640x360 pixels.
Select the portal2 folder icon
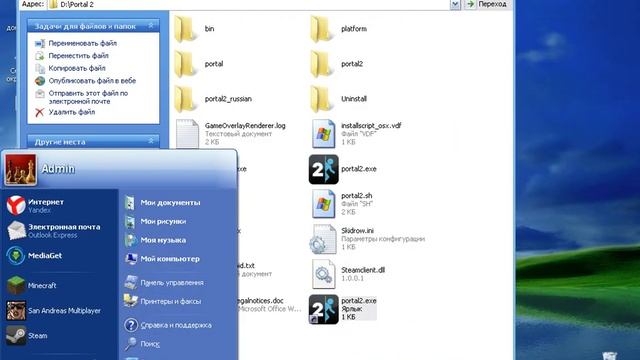(322, 64)
